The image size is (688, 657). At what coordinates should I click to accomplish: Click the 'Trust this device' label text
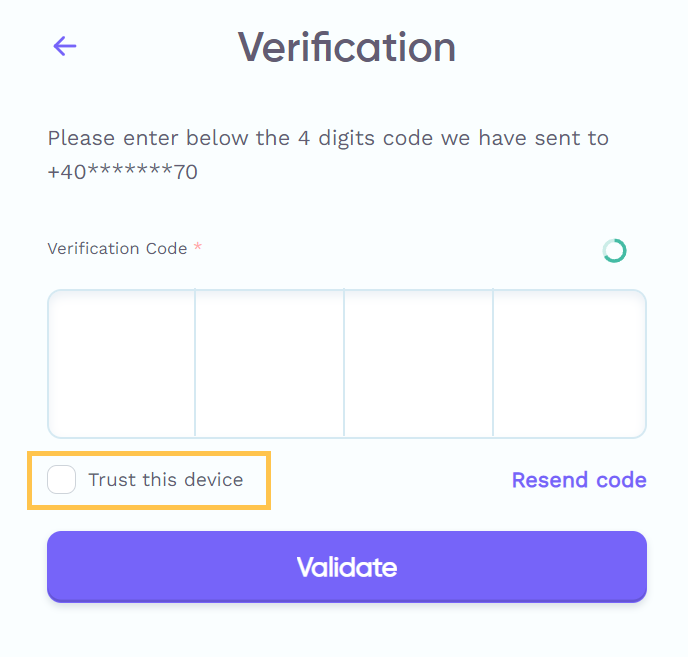165,480
